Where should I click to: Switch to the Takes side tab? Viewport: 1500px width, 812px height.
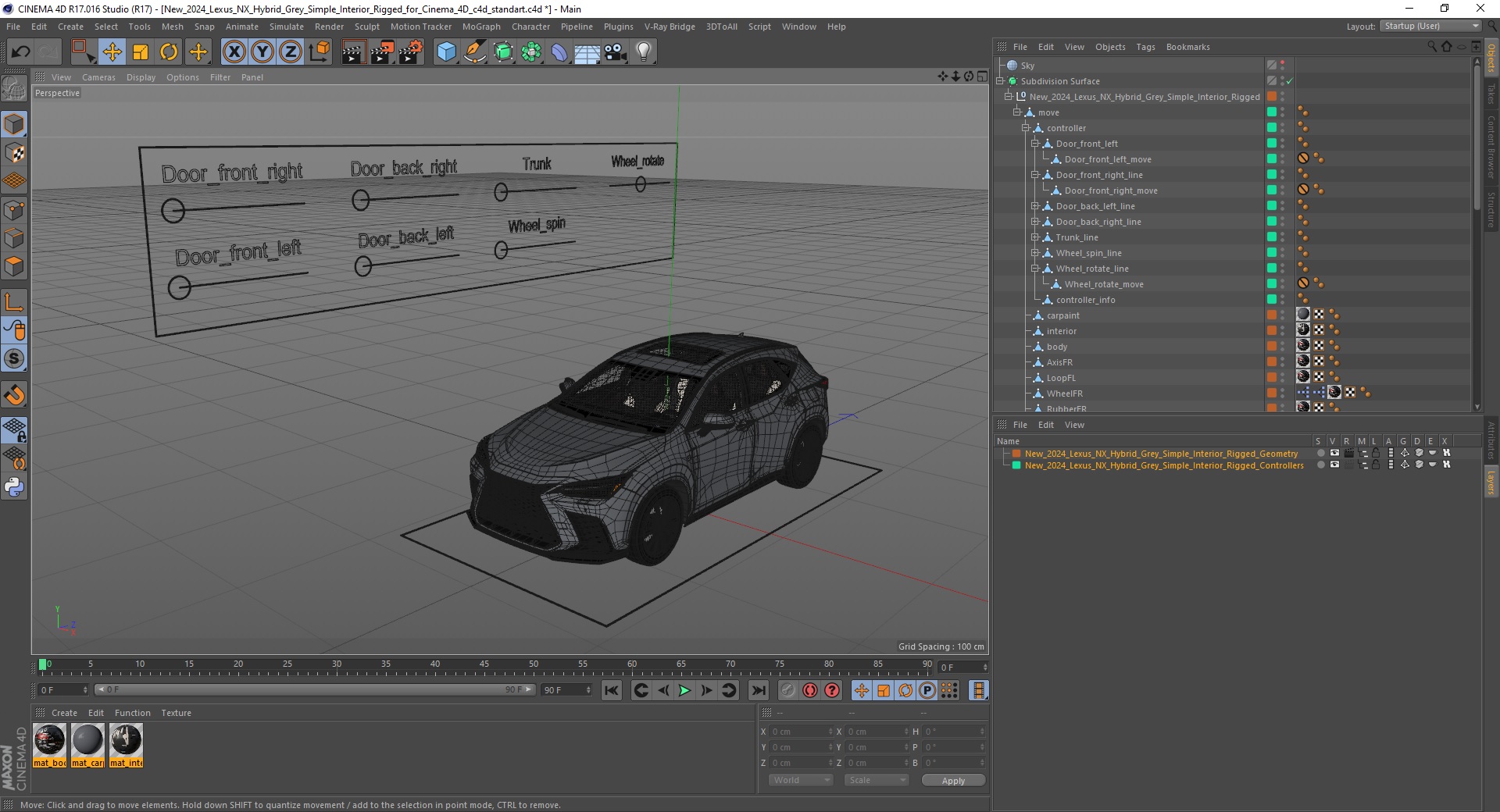point(1491,94)
